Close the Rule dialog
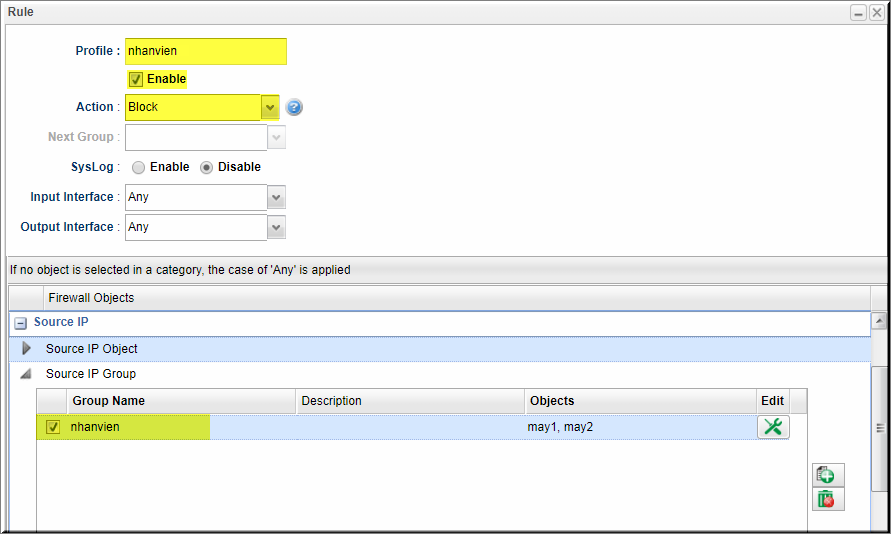 [877, 12]
